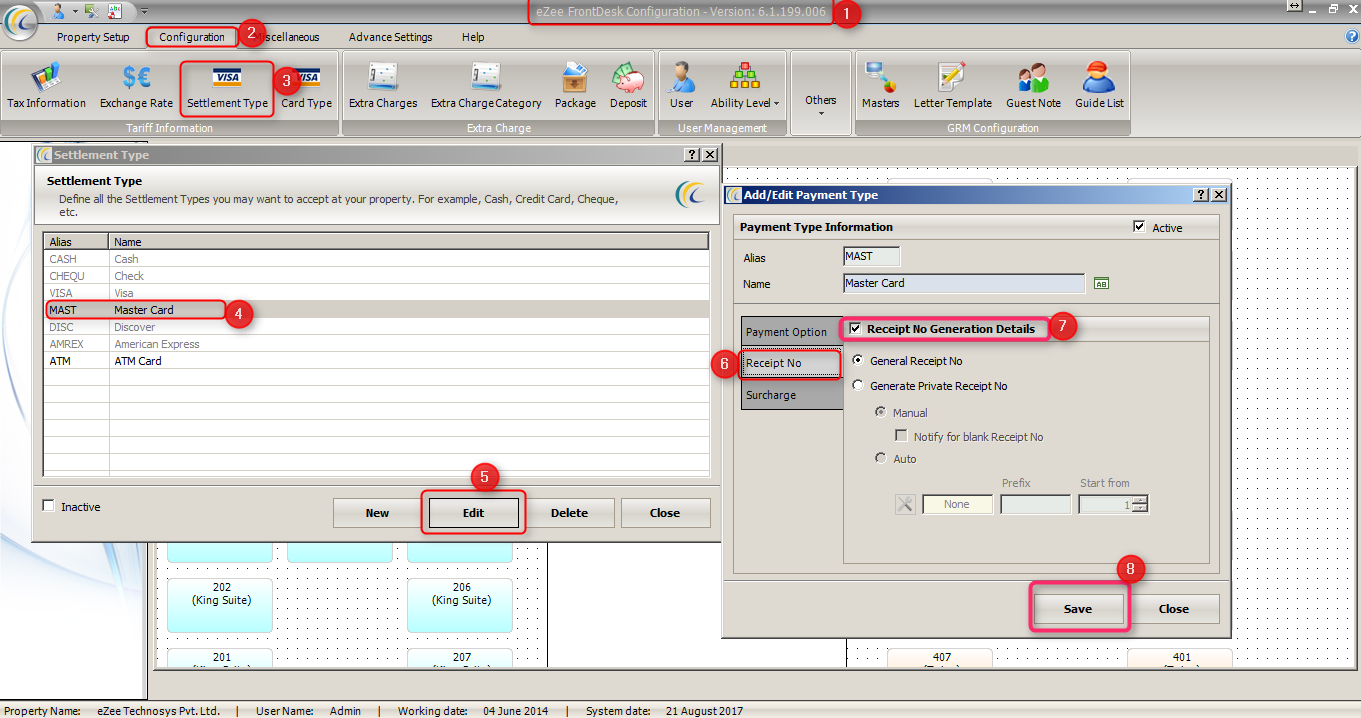Select Generate Private Receipt No option
The width and height of the screenshot is (1361, 718).
coord(857,385)
